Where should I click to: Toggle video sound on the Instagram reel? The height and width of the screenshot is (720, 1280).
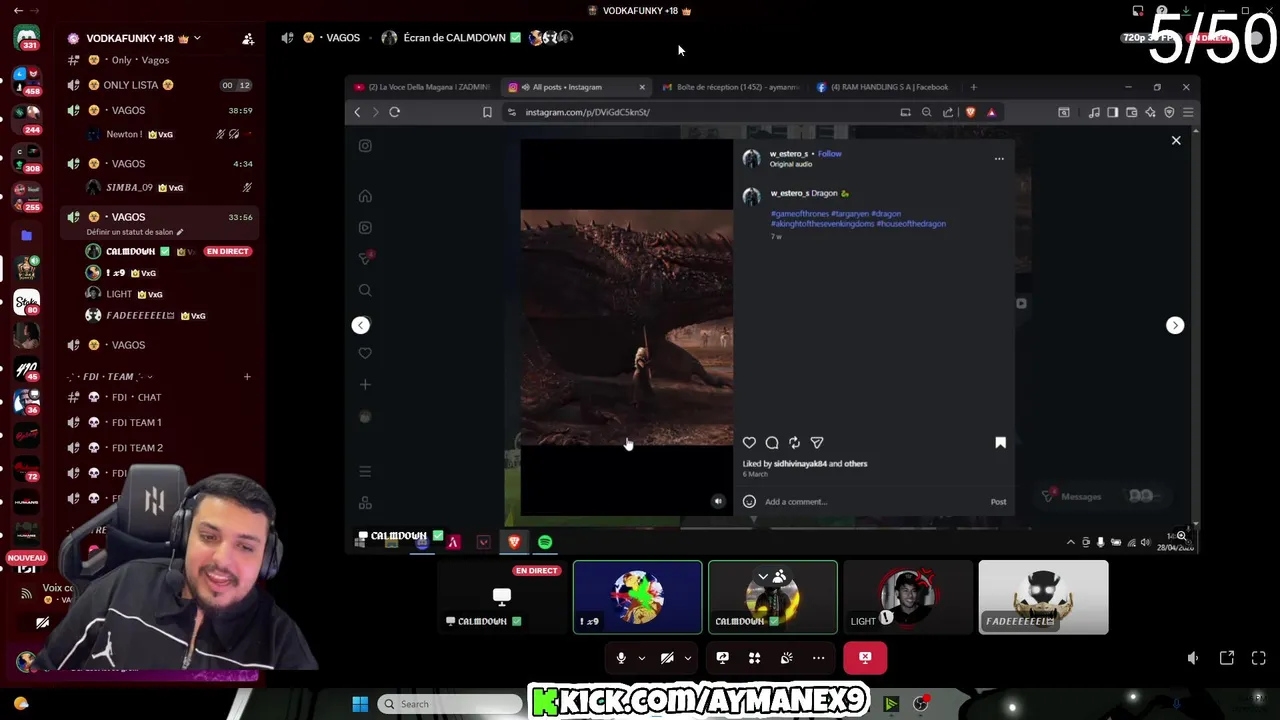coord(718,501)
